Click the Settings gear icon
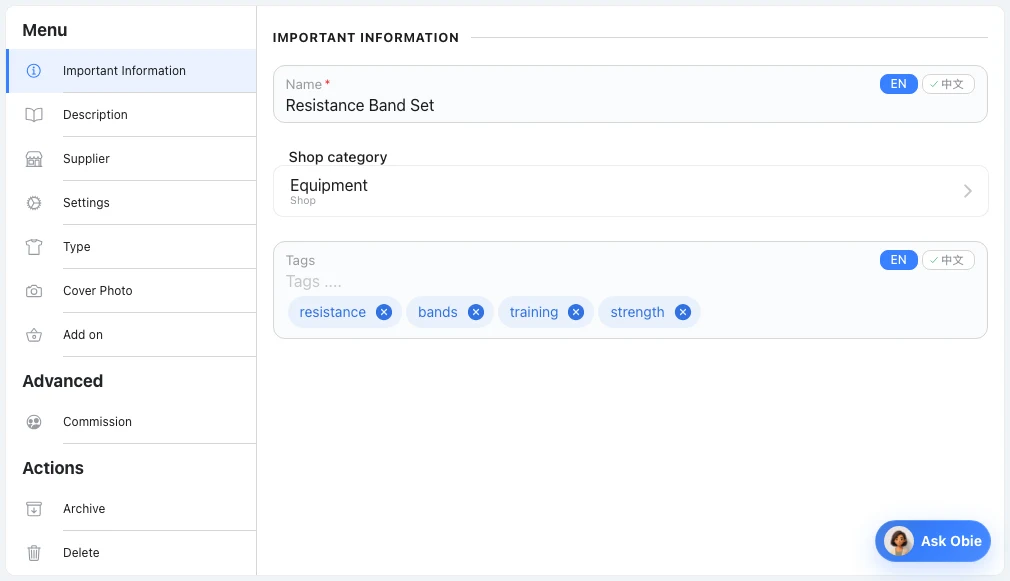This screenshot has width=1010, height=581. [33, 203]
